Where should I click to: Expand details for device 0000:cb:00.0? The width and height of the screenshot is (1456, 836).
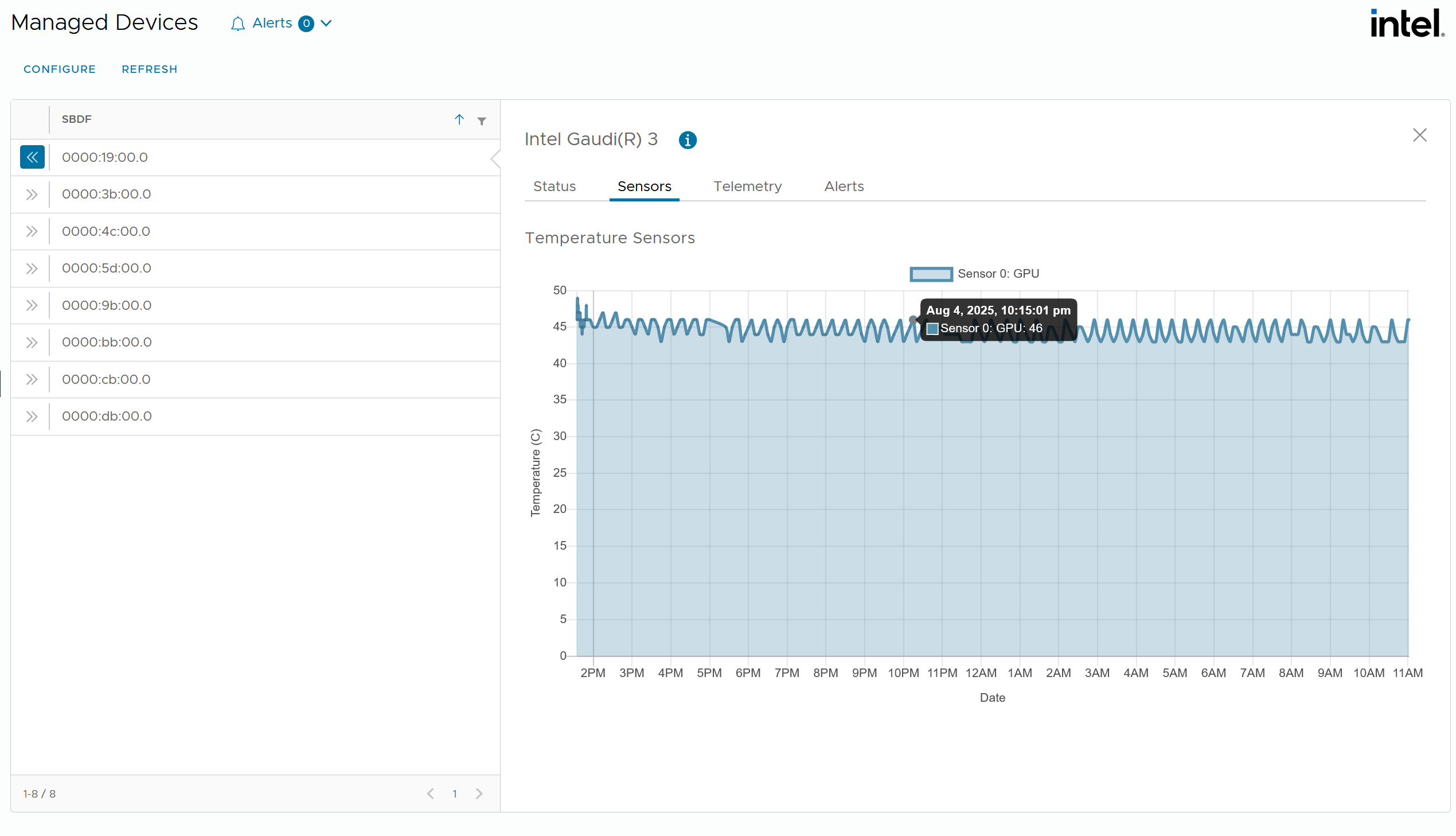click(x=32, y=379)
